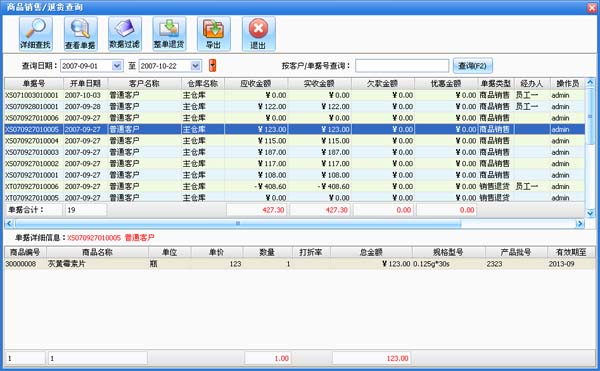Image resolution: width=600 pixels, height=371 pixels.
Task: Select highlighted row XS070927010005
Action: (294, 129)
